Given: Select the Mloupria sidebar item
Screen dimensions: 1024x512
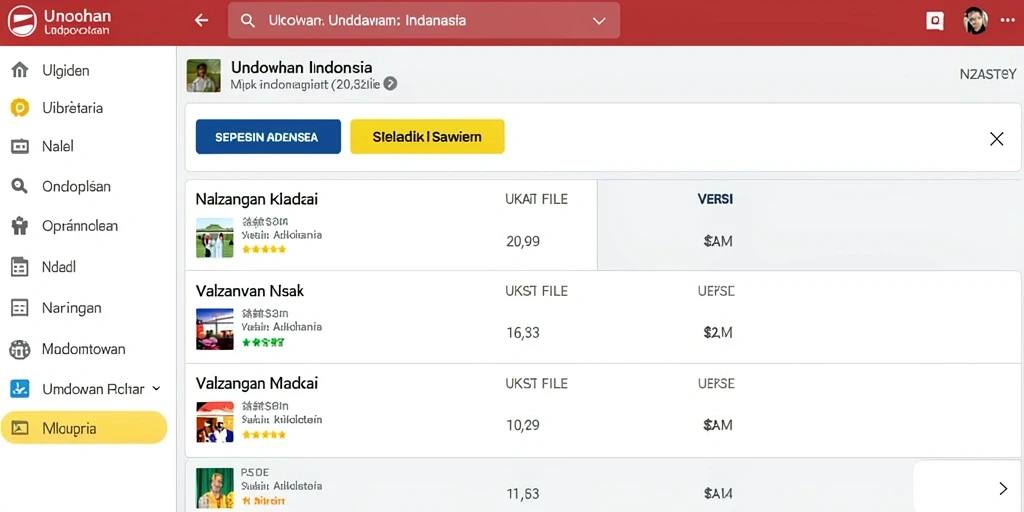Looking at the screenshot, I should pyautogui.click(x=84, y=428).
